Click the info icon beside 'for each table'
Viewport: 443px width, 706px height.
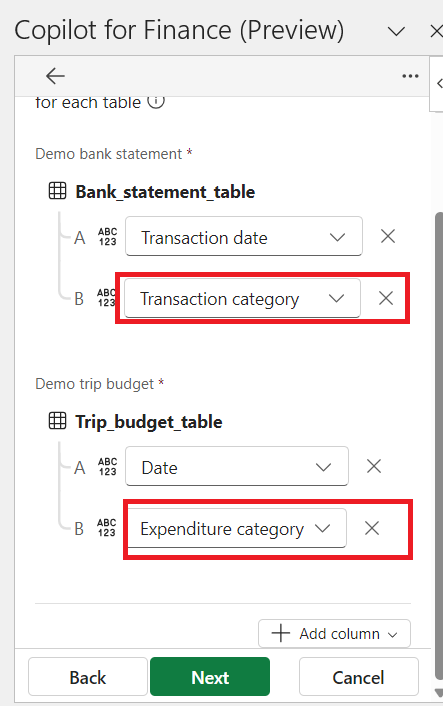coord(156,102)
